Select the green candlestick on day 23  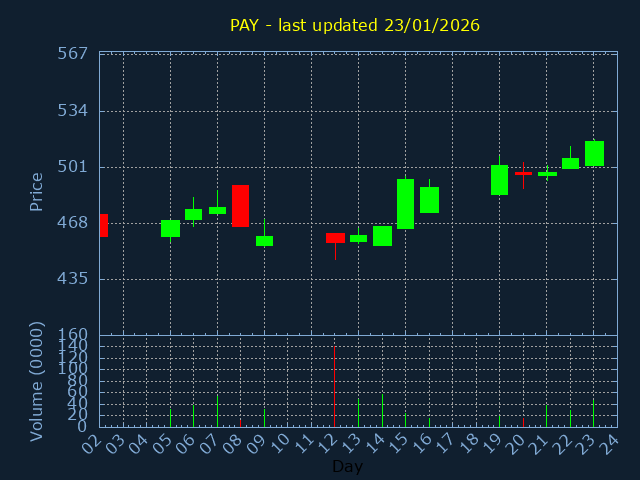594,153
